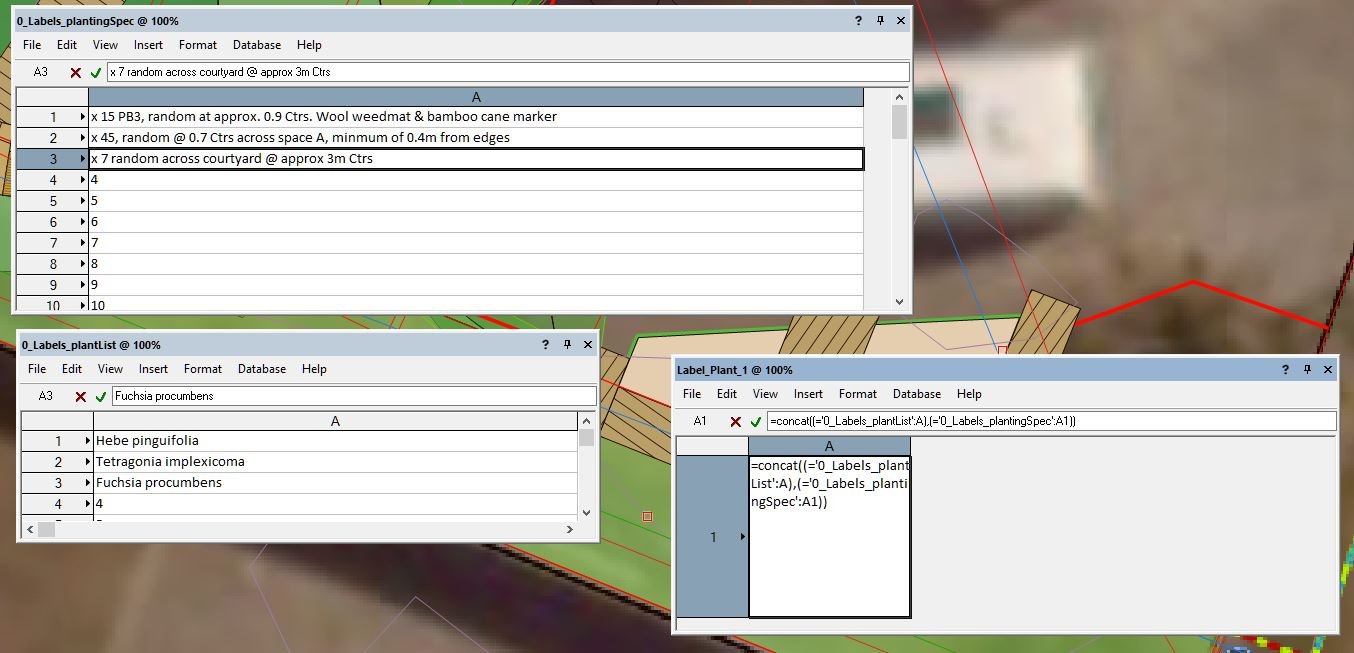This screenshot has height=653, width=1354.
Task: Select the Tetragonia implexicoma cell
Action: coord(335,462)
